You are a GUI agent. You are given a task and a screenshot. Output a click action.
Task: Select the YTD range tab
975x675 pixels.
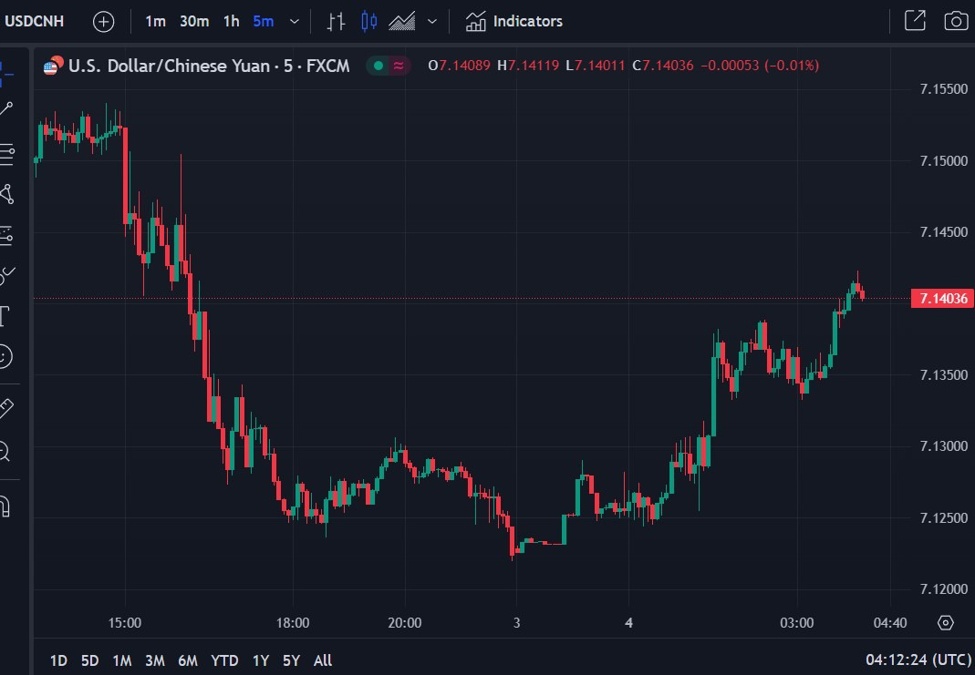224,660
